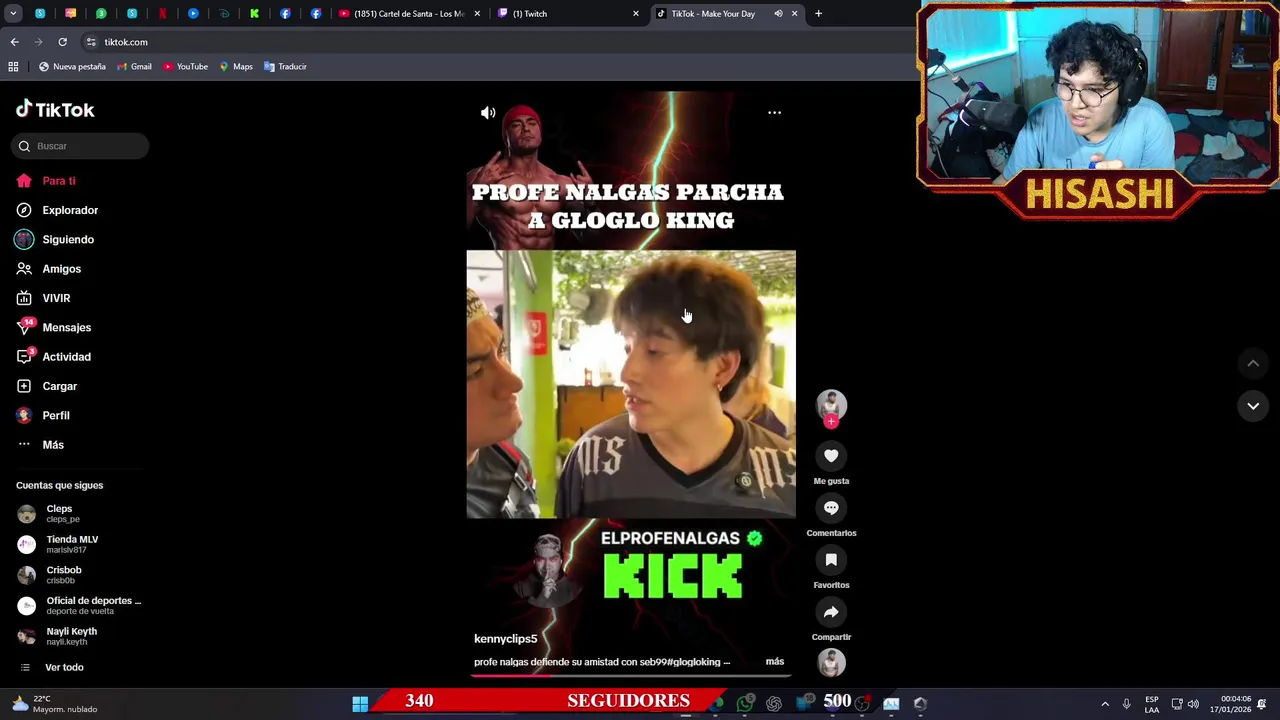Seek on the video progress bar
Image resolution: width=1280 pixels, height=720 pixels.
631,676
